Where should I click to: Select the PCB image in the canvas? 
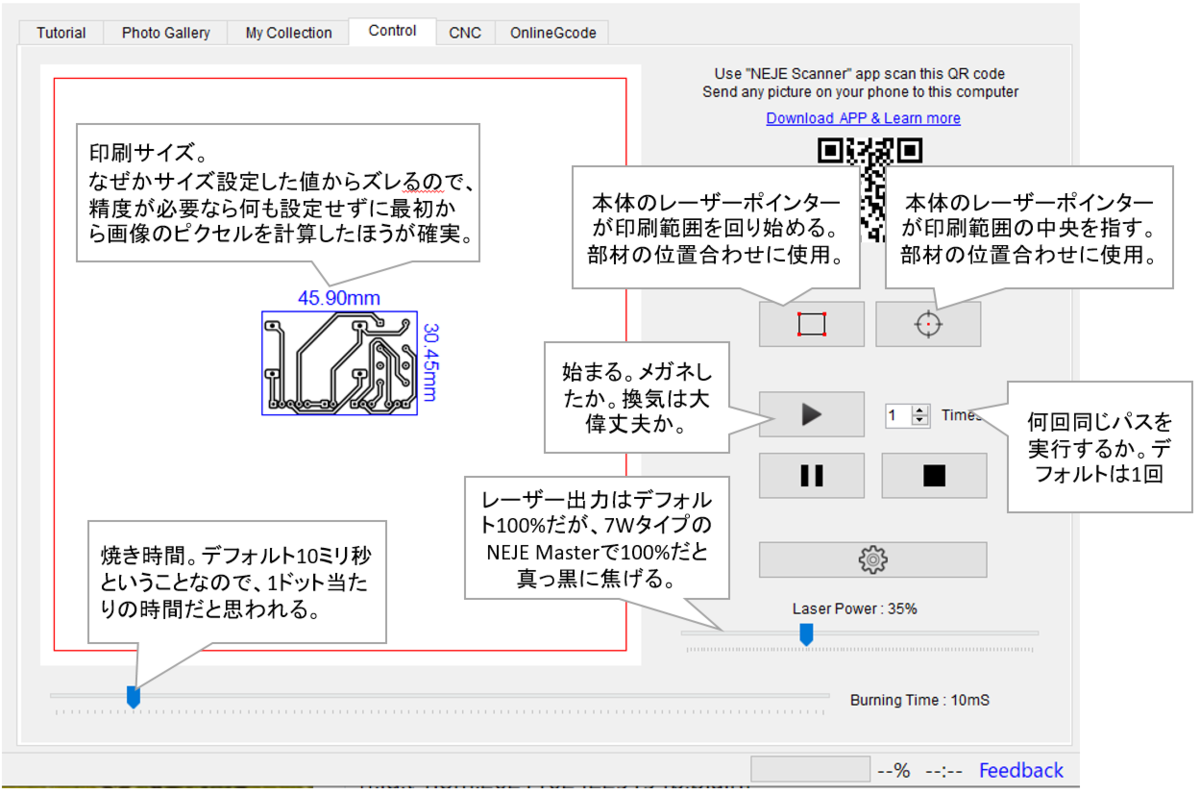pos(339,362)
